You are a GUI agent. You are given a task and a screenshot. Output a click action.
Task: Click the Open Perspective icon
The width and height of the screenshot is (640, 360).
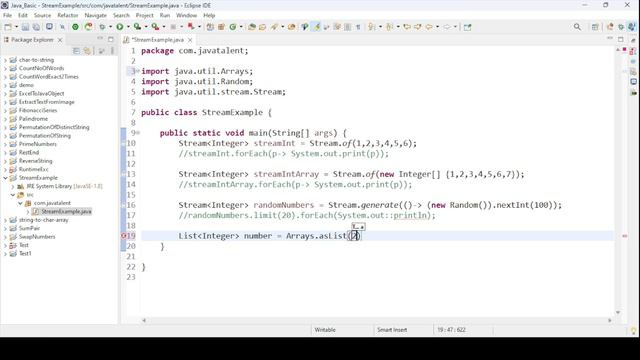pos(595,27)
